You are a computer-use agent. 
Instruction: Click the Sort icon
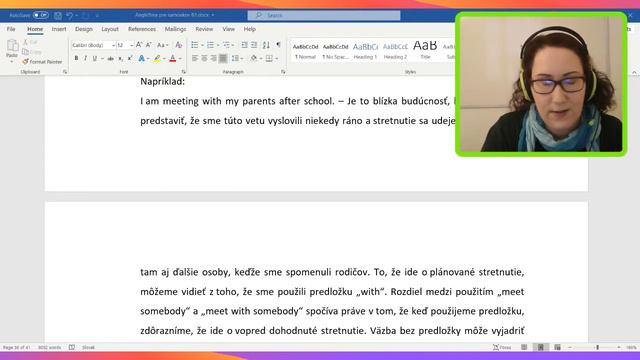pyautogui.click(x=266, y=45)
